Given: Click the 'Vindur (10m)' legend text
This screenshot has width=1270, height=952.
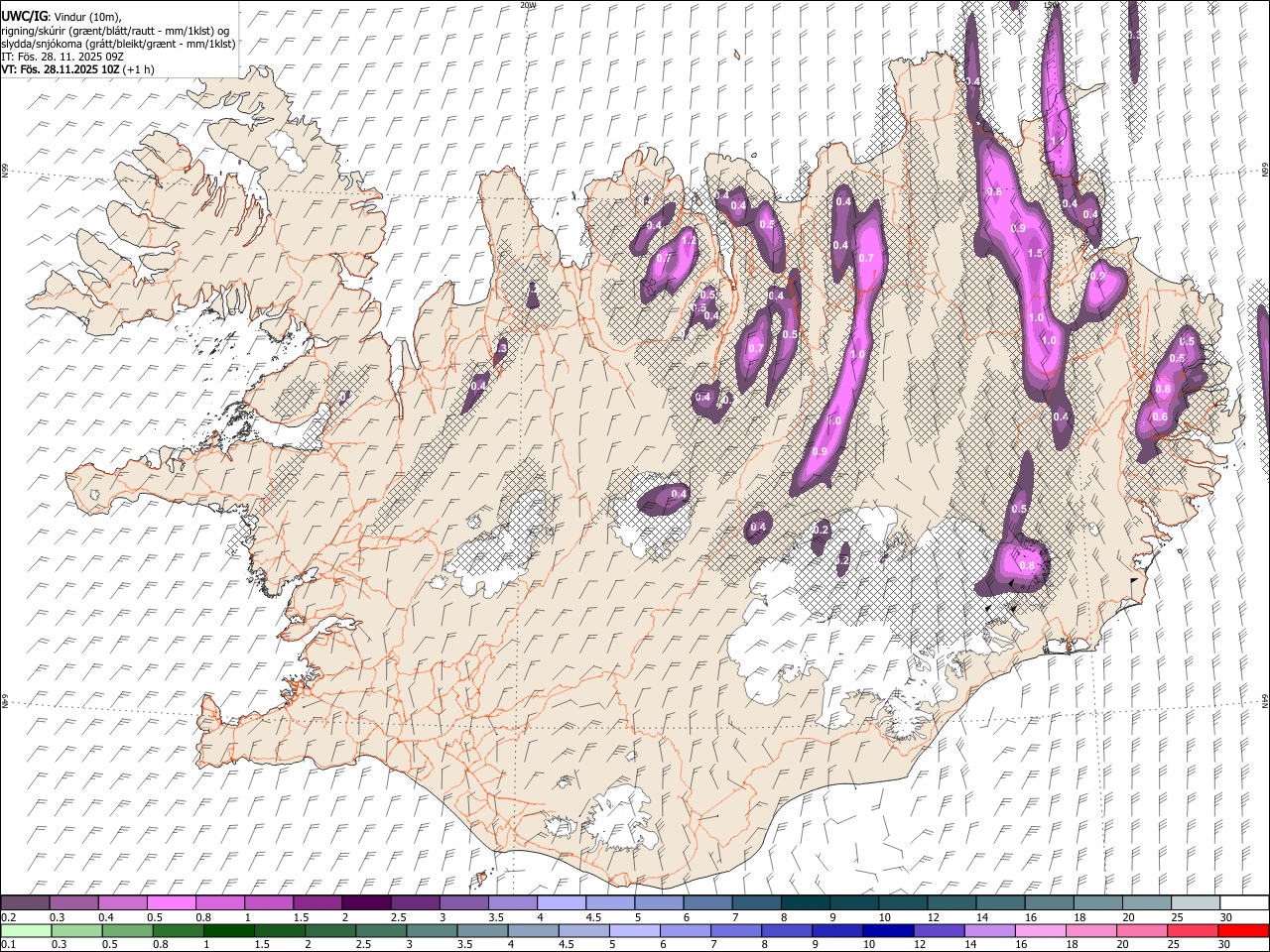Looking at the screenshot, I should [86, 17].
